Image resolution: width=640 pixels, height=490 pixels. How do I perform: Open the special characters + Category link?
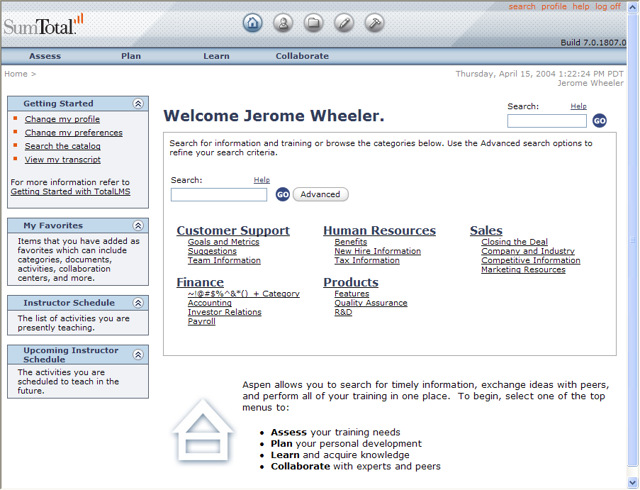coord(244,294)
